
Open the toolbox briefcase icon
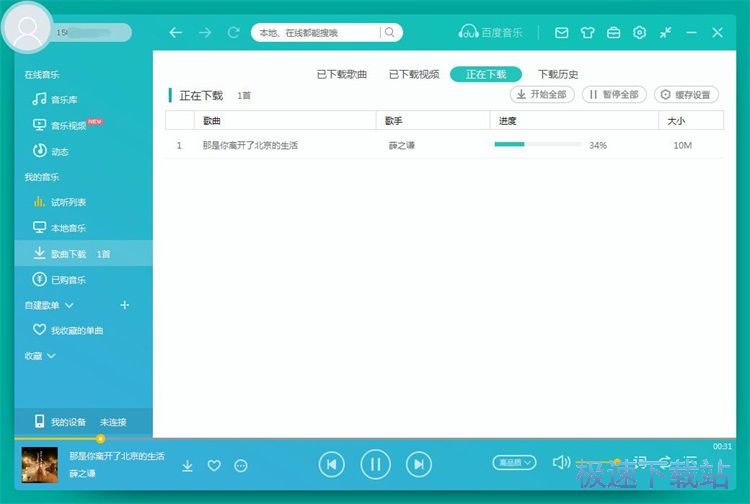(613, 33)
